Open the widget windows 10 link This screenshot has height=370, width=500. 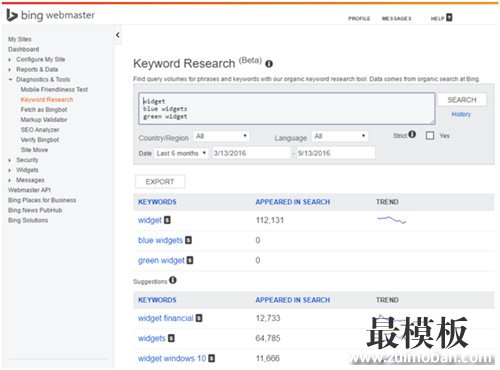pos(172,358)
